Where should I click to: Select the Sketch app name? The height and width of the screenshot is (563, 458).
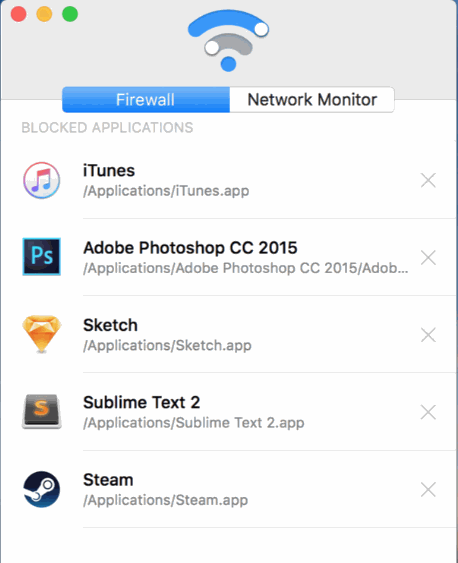110,325
